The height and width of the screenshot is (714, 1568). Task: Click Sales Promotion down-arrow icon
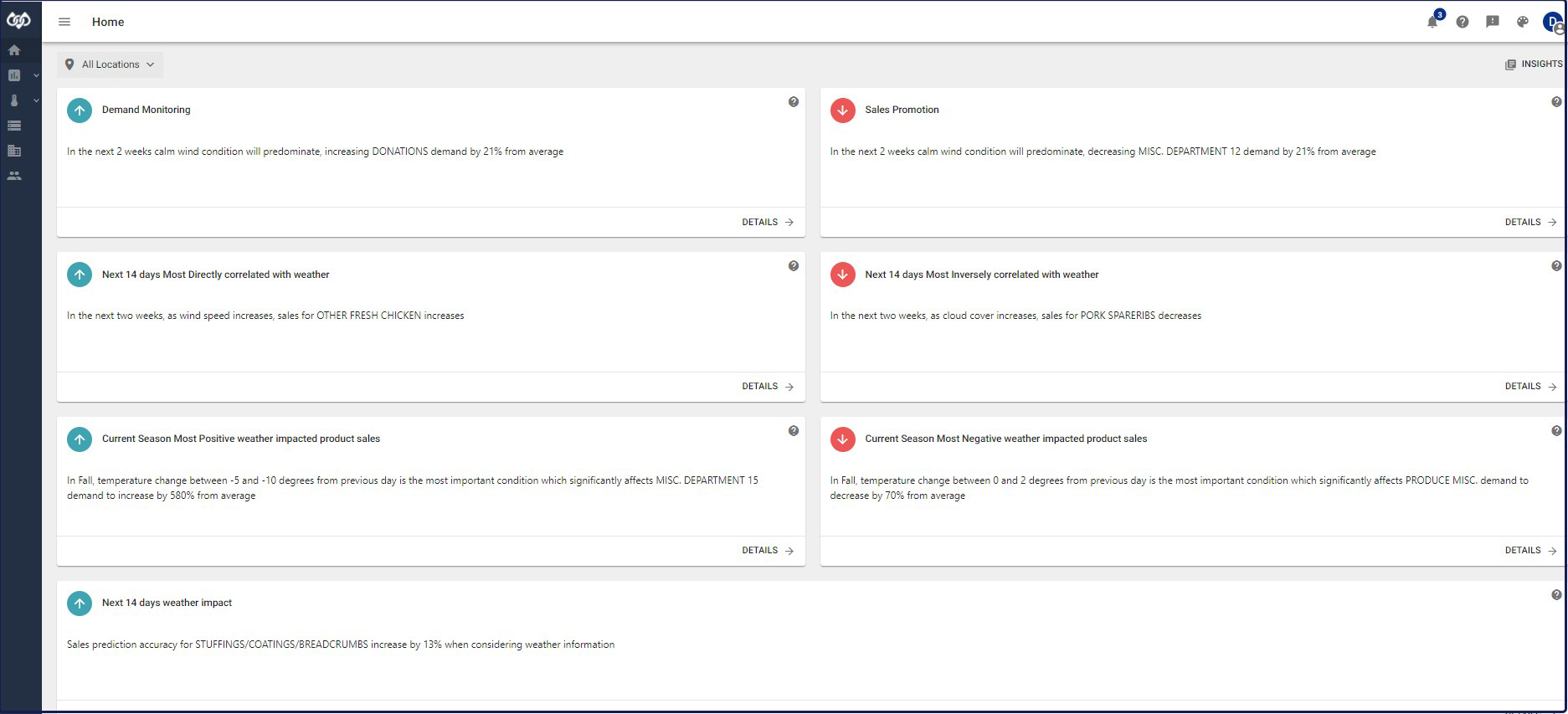tap(843, 110)
